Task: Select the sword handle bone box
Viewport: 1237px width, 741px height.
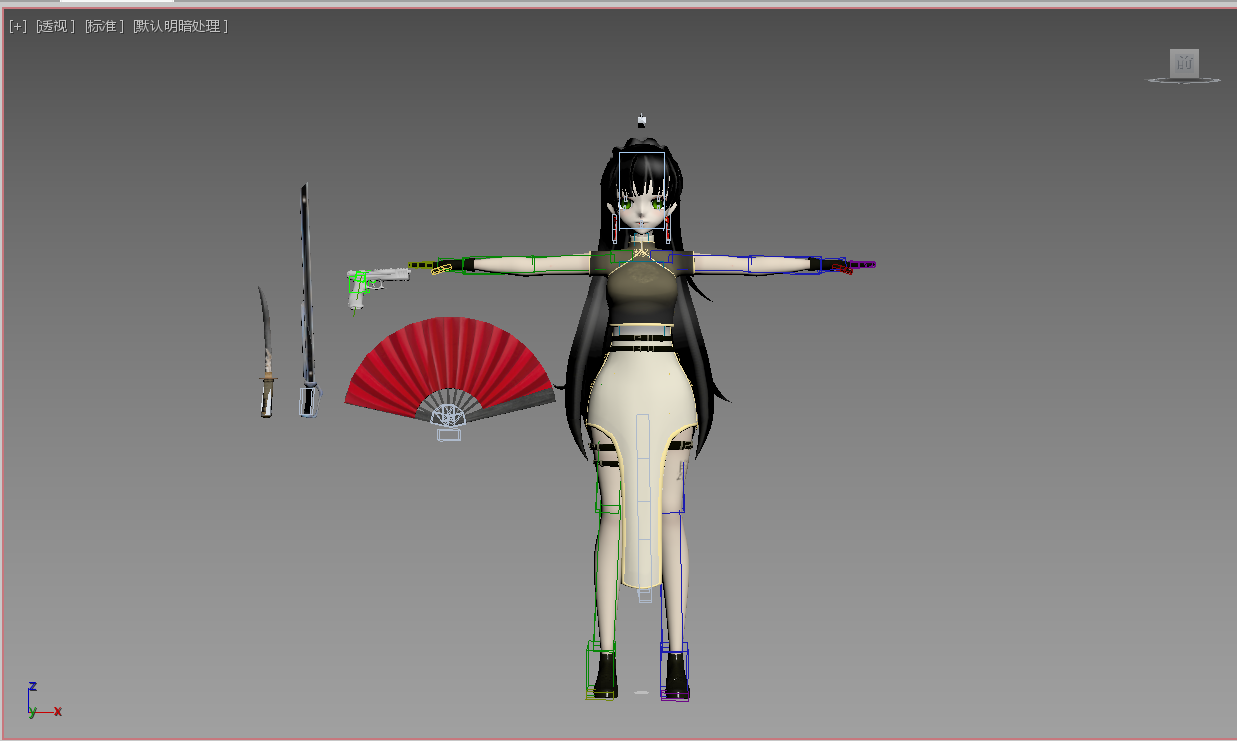Action: point(310,402)
